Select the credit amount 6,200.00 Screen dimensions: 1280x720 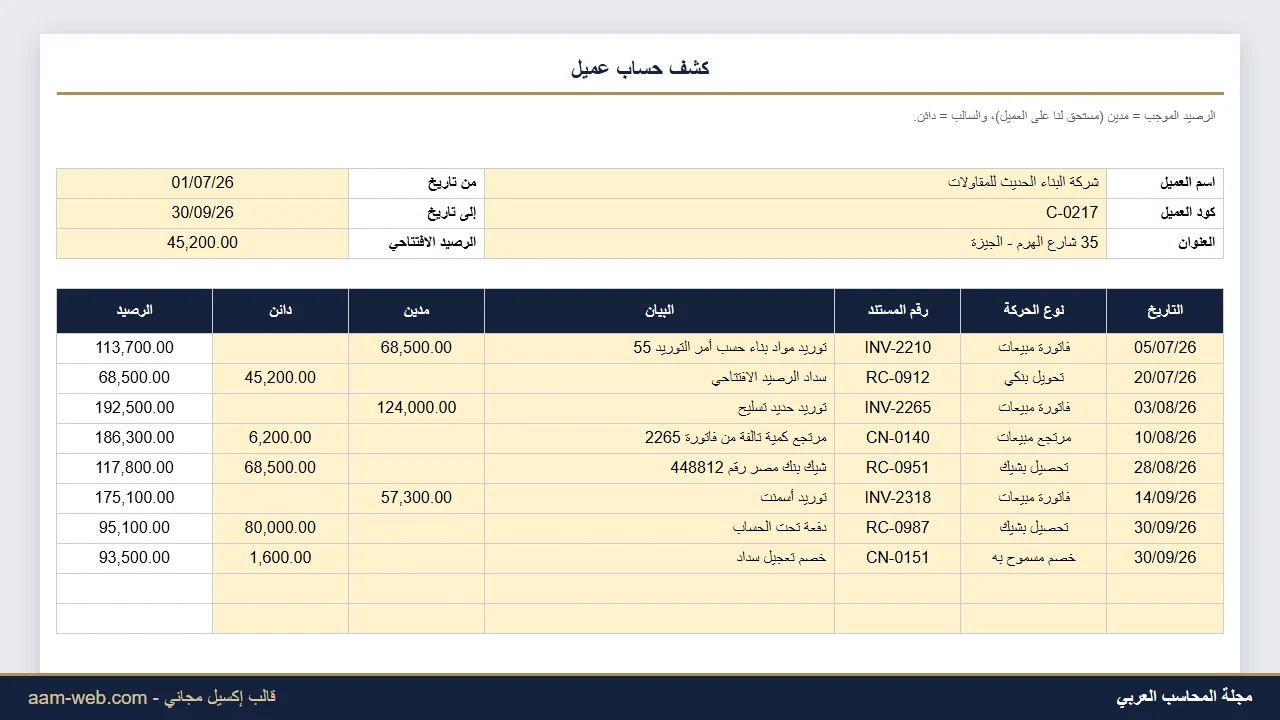click(281, 438)
